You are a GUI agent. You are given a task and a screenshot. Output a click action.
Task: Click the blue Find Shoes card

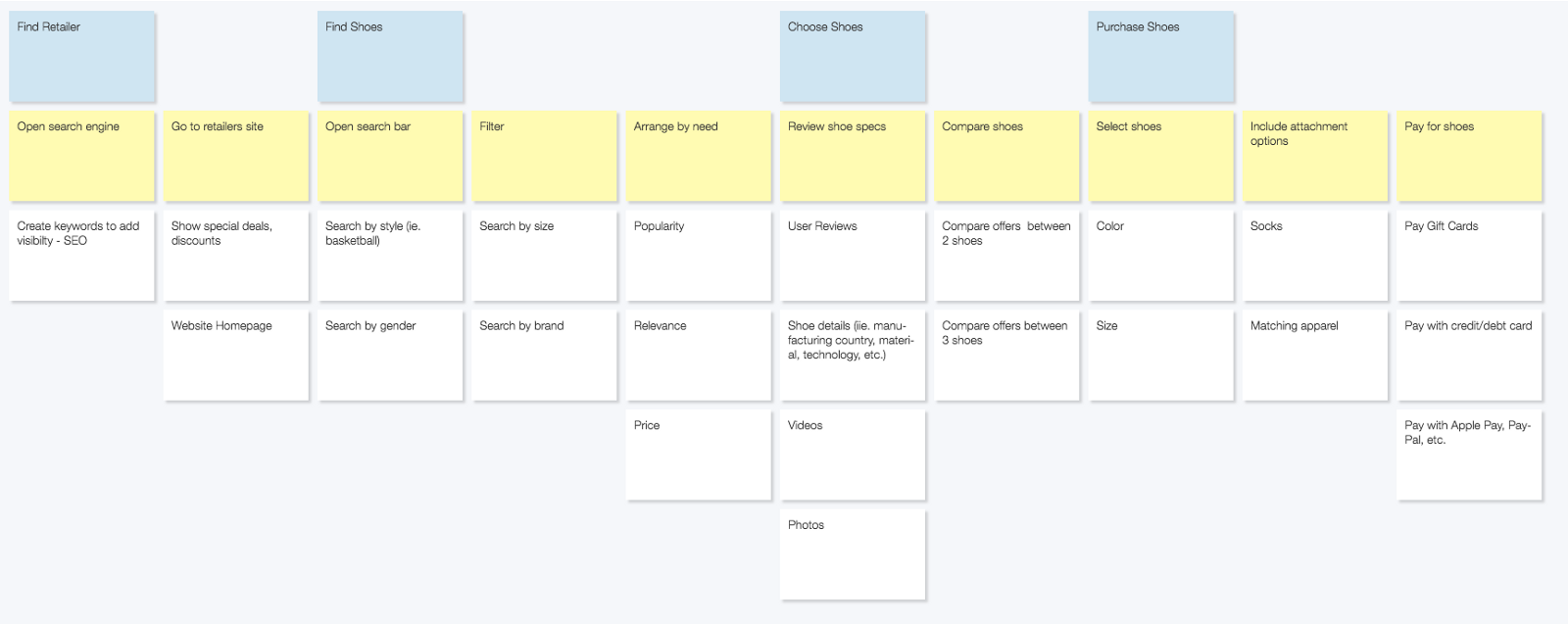(390, 56)
